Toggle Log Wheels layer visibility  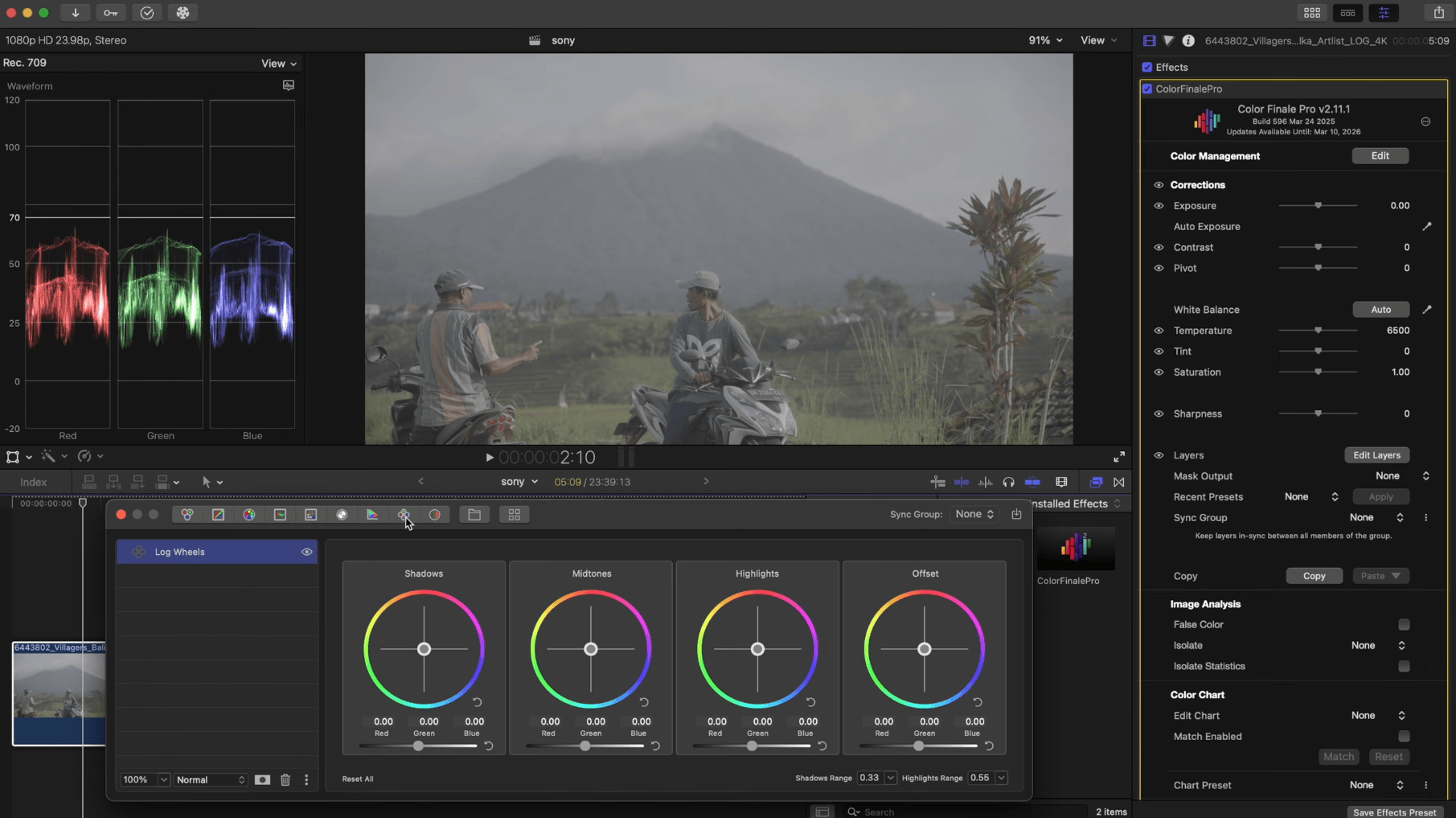point(307,552)
